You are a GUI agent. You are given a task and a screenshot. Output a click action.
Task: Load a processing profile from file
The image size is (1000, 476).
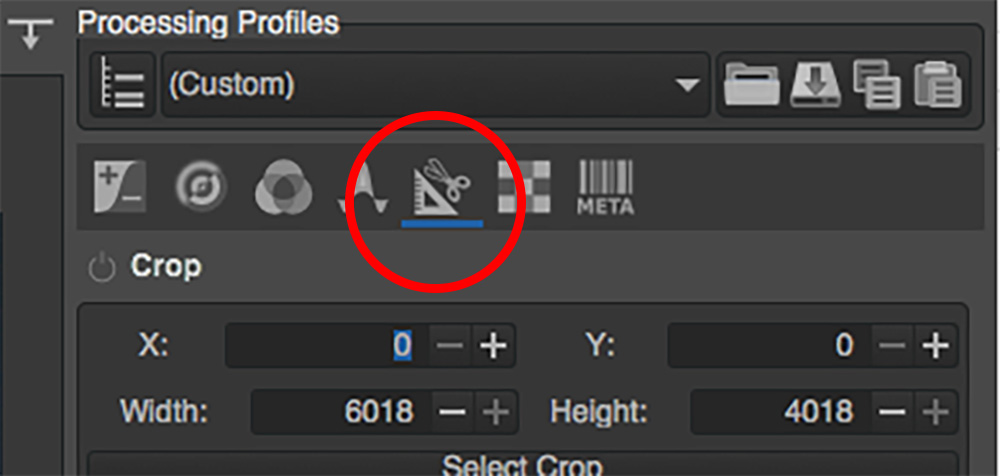[751, 84]
